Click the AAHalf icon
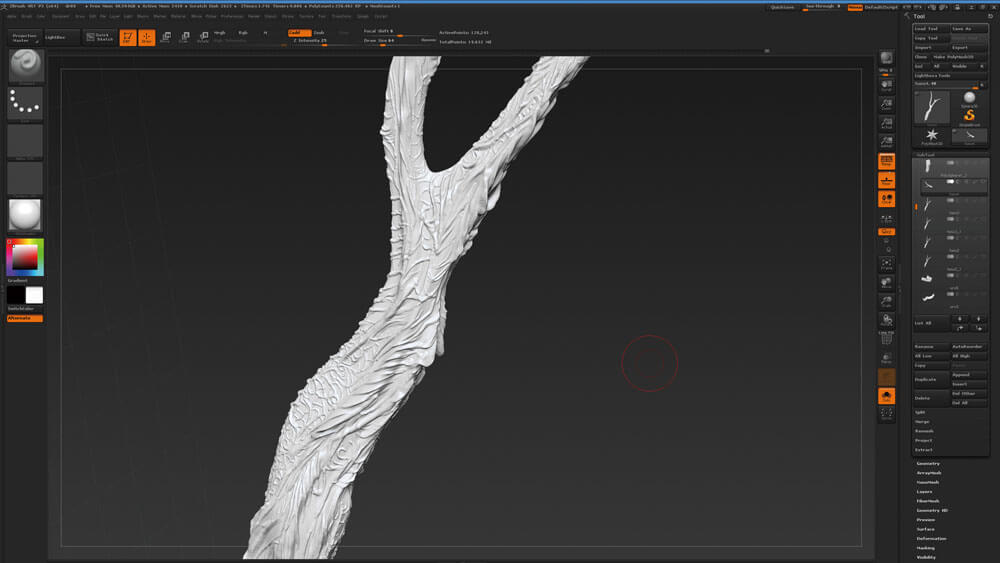 click(886, 142)
